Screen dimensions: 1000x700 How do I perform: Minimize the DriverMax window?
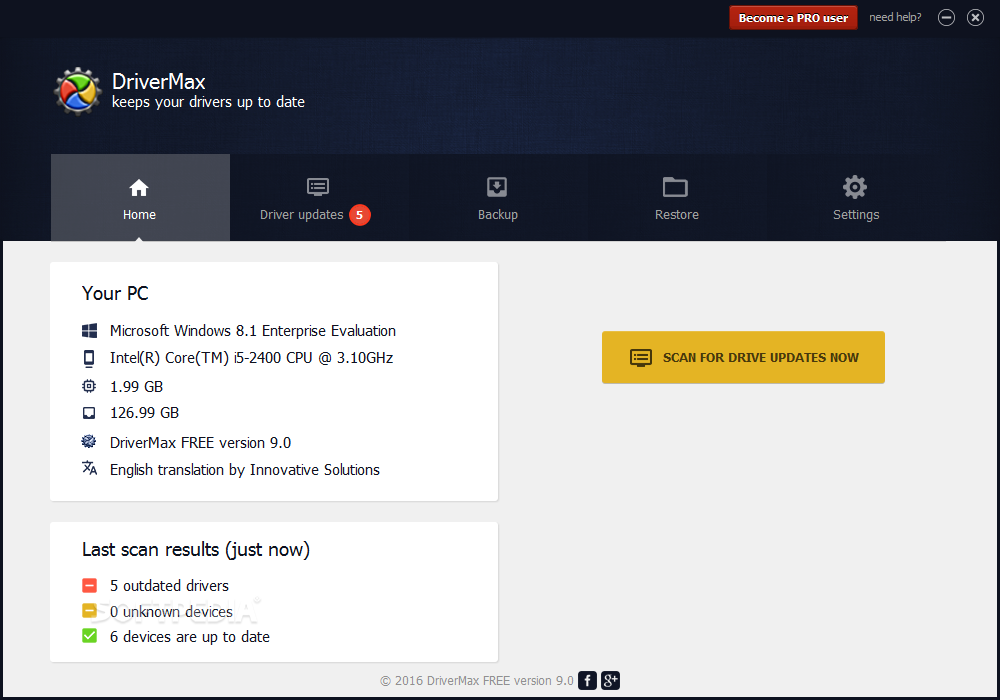pos(946,18)
